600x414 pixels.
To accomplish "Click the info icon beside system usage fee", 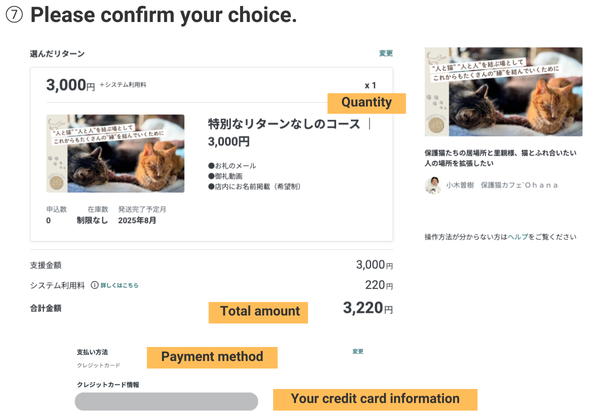I will pyautogui.click(x=95, y=285).
